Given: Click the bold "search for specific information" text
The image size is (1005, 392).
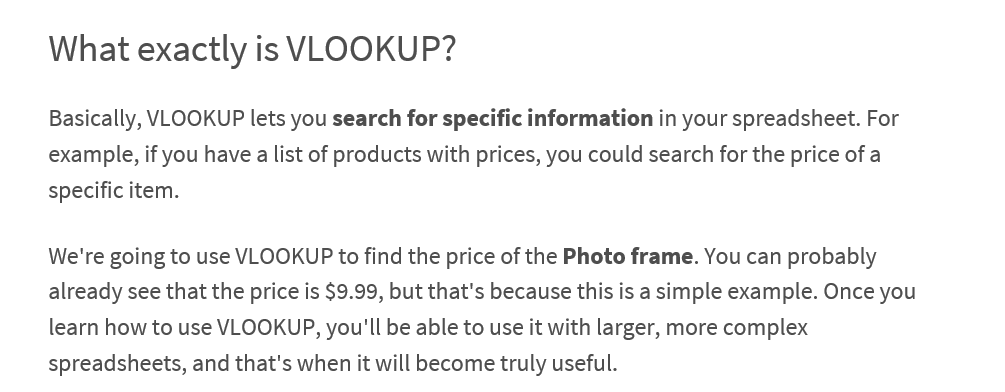Looking at the screenshot, I should tap(492, 118).
